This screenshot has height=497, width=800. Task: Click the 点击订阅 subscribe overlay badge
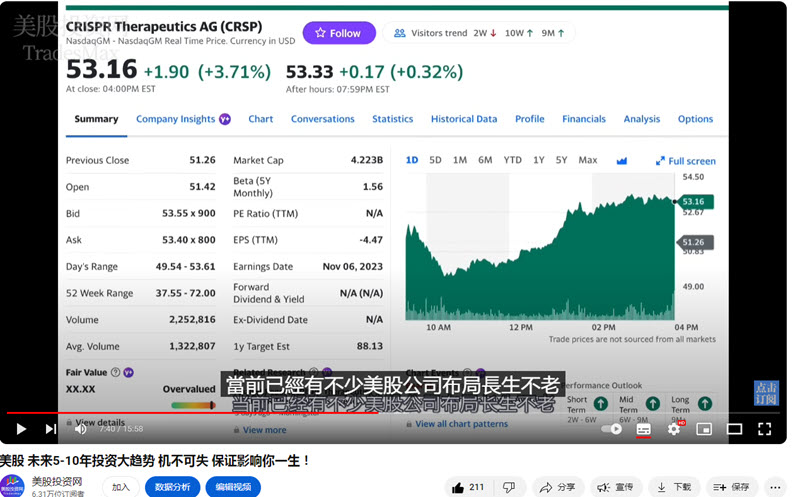click(x=766, y=393)
